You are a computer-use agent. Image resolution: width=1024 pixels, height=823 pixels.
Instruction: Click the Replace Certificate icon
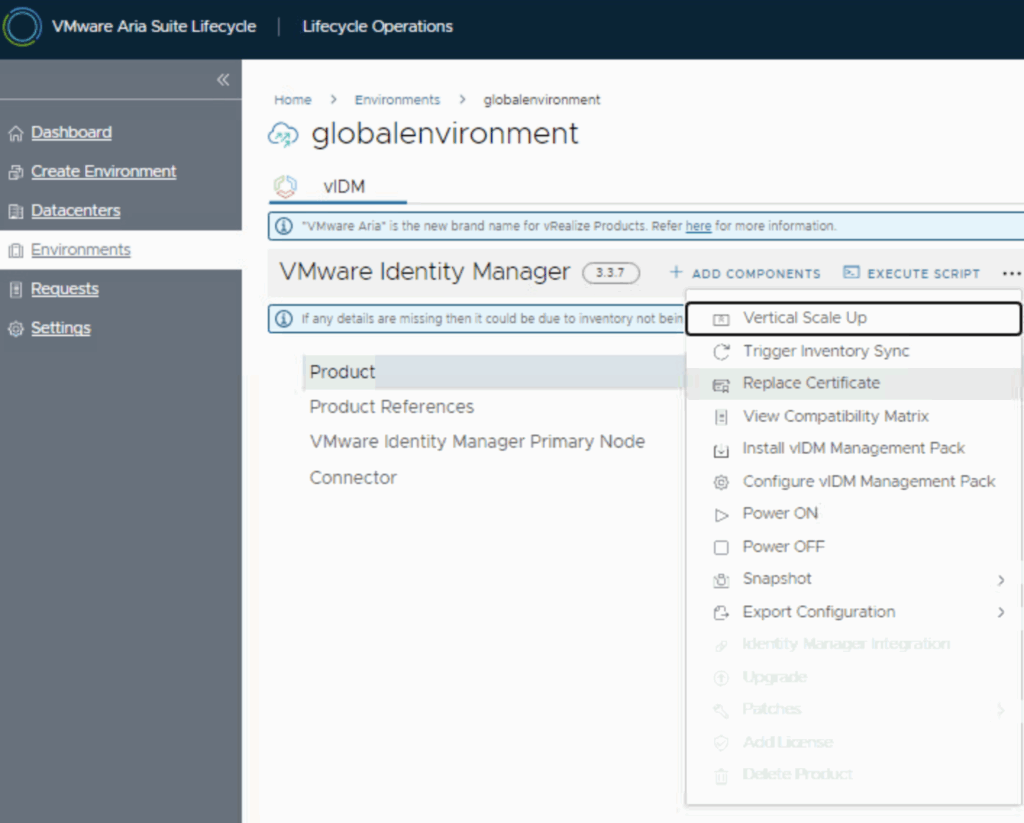[721, 384]
